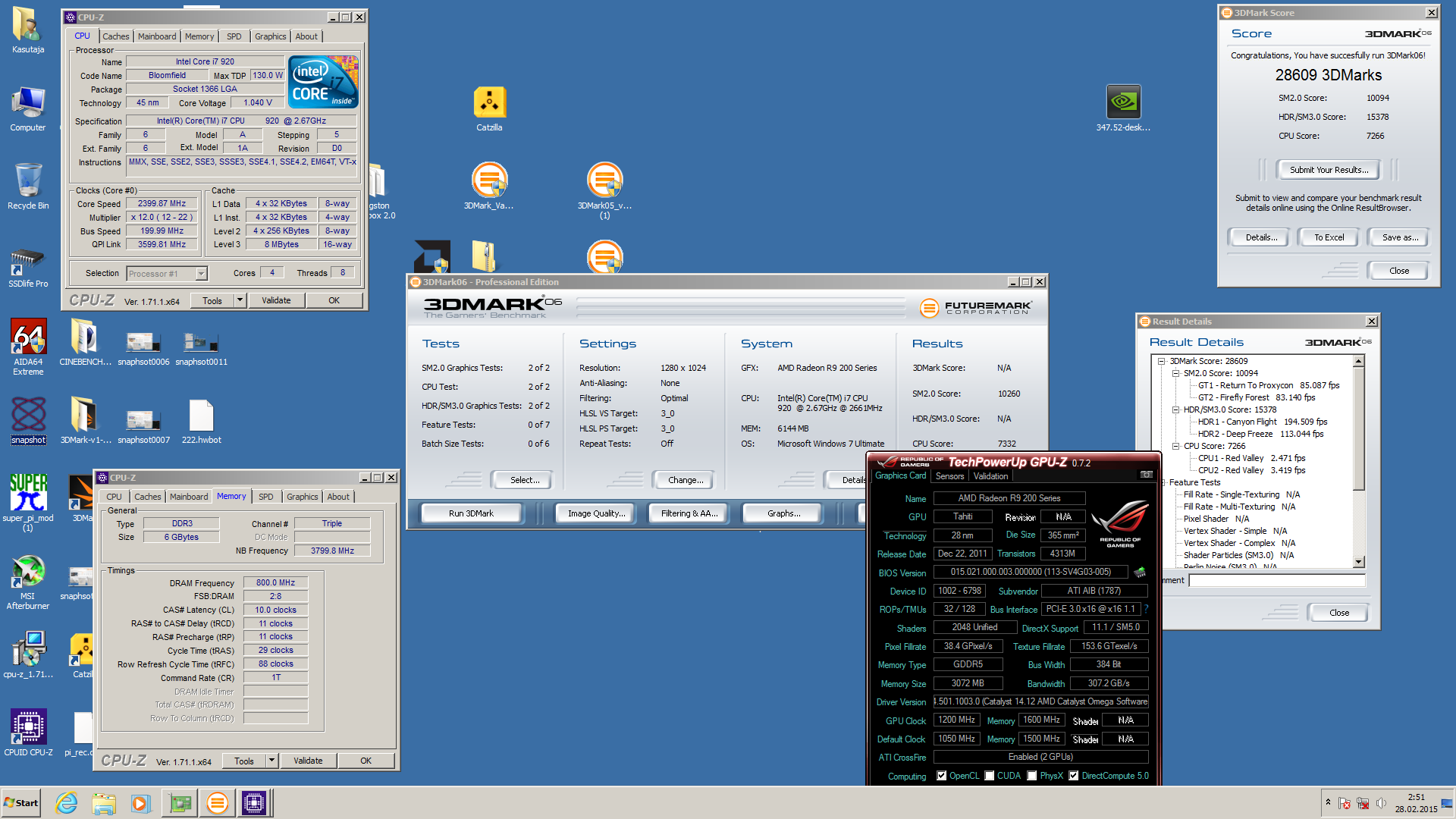Open Mainboard tab in top CPU-Z window
The height and width of the screenshot is (819, 1456).
(x=157, y=36)
